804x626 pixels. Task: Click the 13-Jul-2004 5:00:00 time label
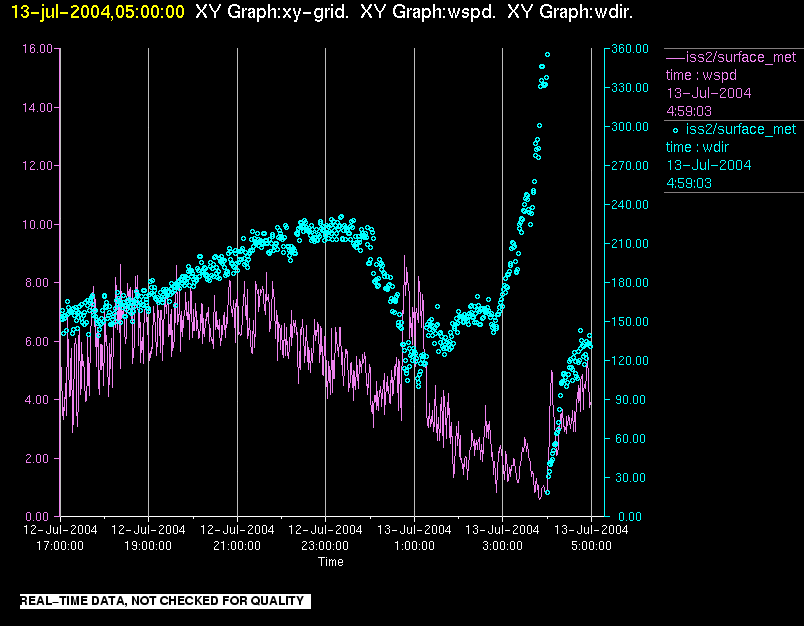(591, 537)
